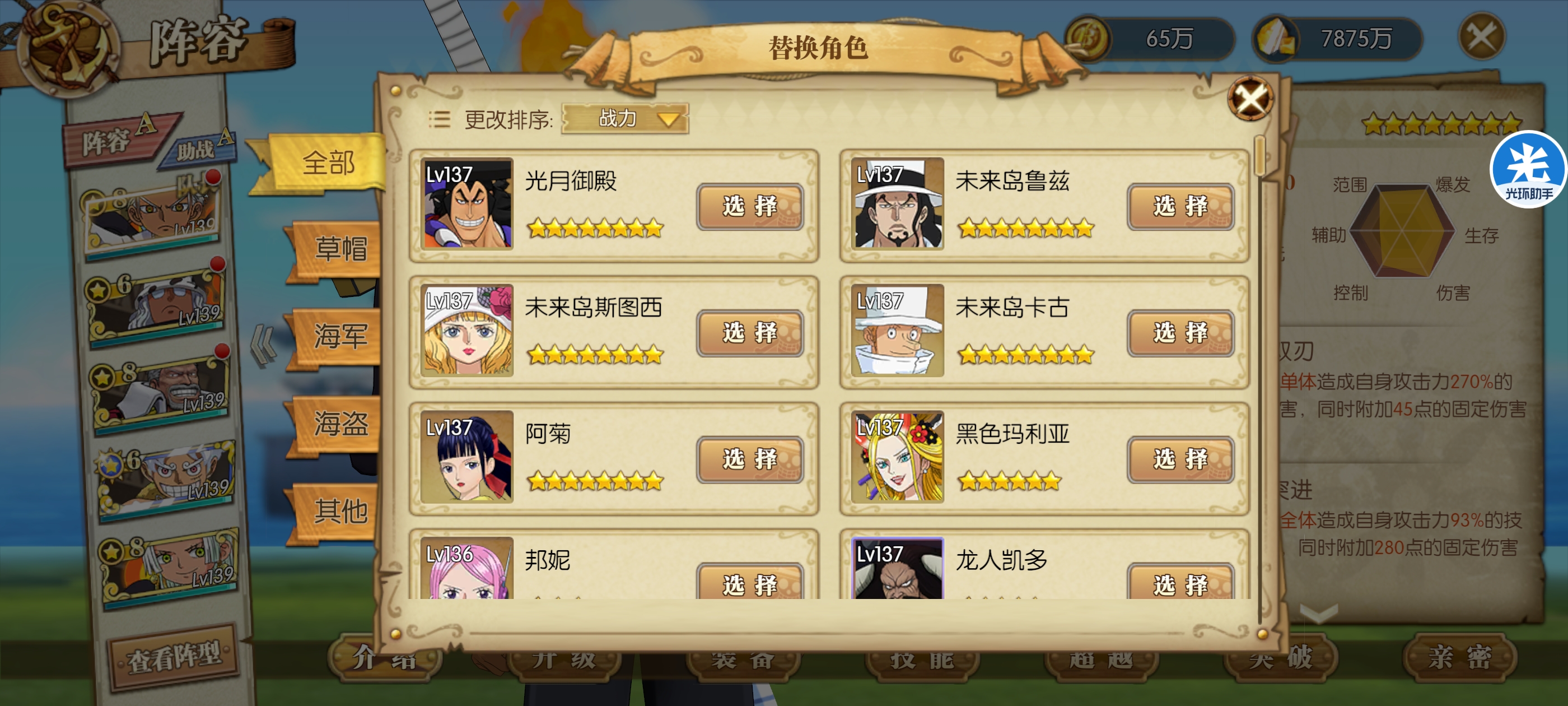1568x706 pixels.
Task: Click the double-arrow collapse icon
Action: (264, 345)
